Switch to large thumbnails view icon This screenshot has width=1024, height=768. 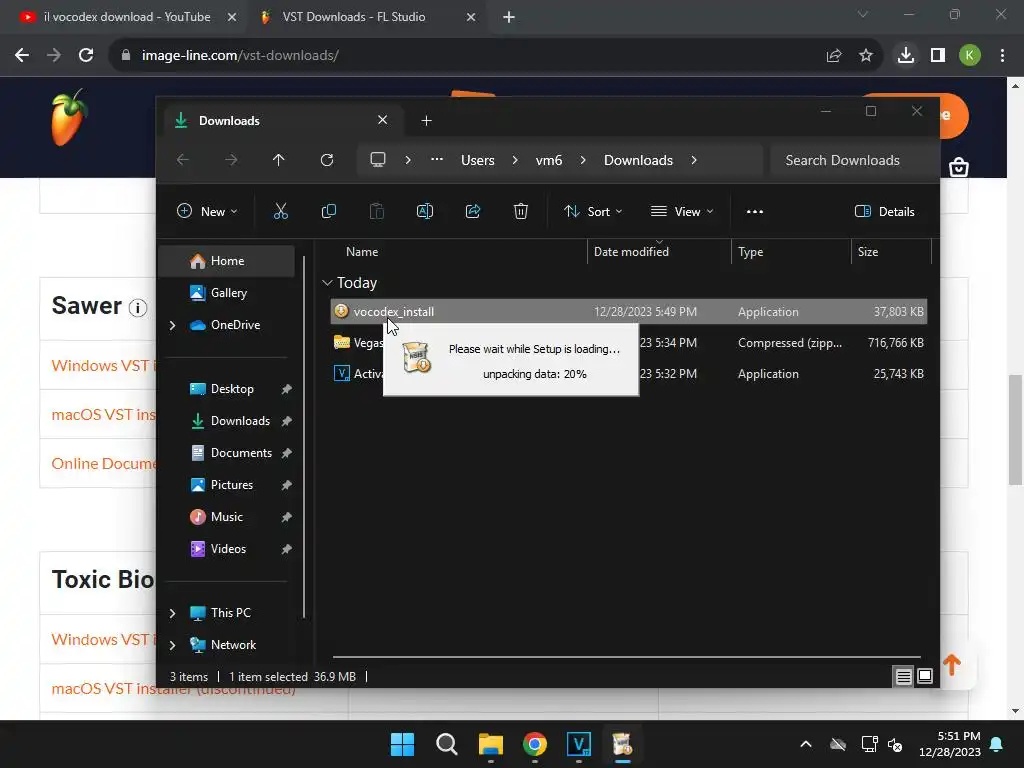[925, 677]
